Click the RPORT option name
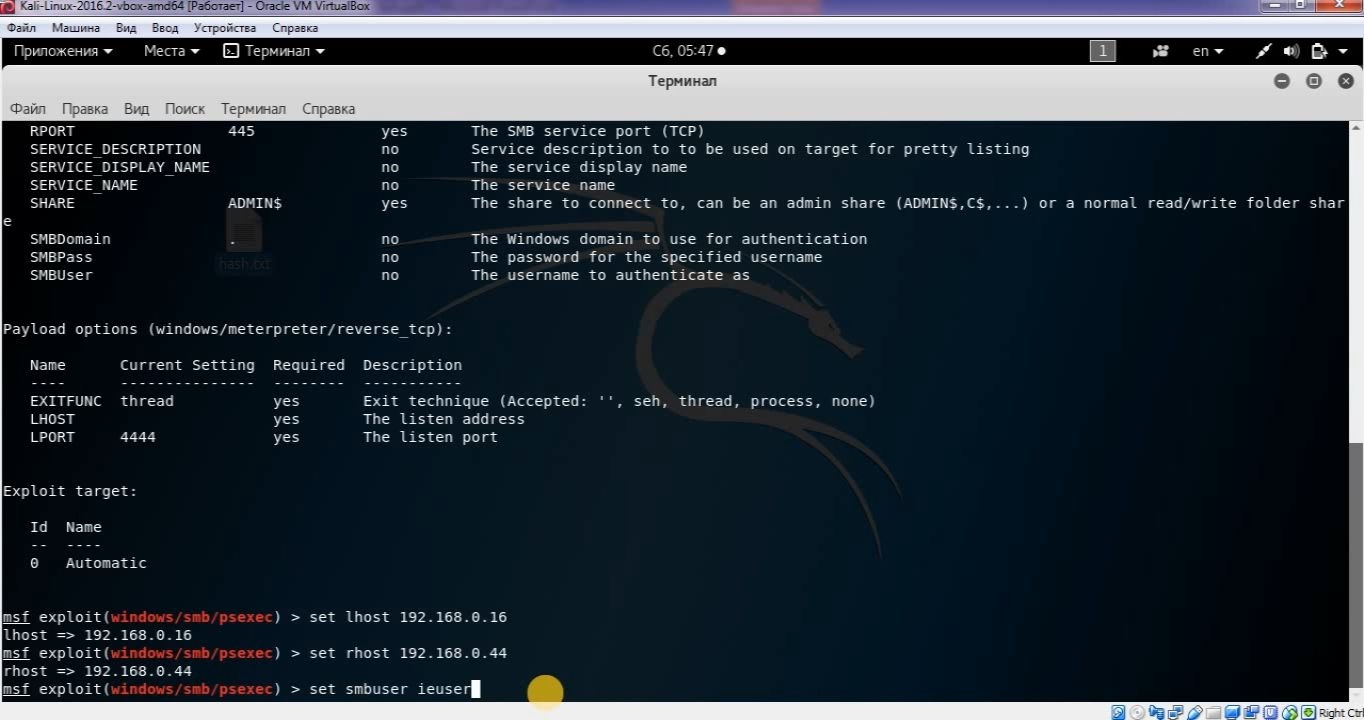This screenshot has height=720, width=1364. pyautogui.click(x=52, y=131)
